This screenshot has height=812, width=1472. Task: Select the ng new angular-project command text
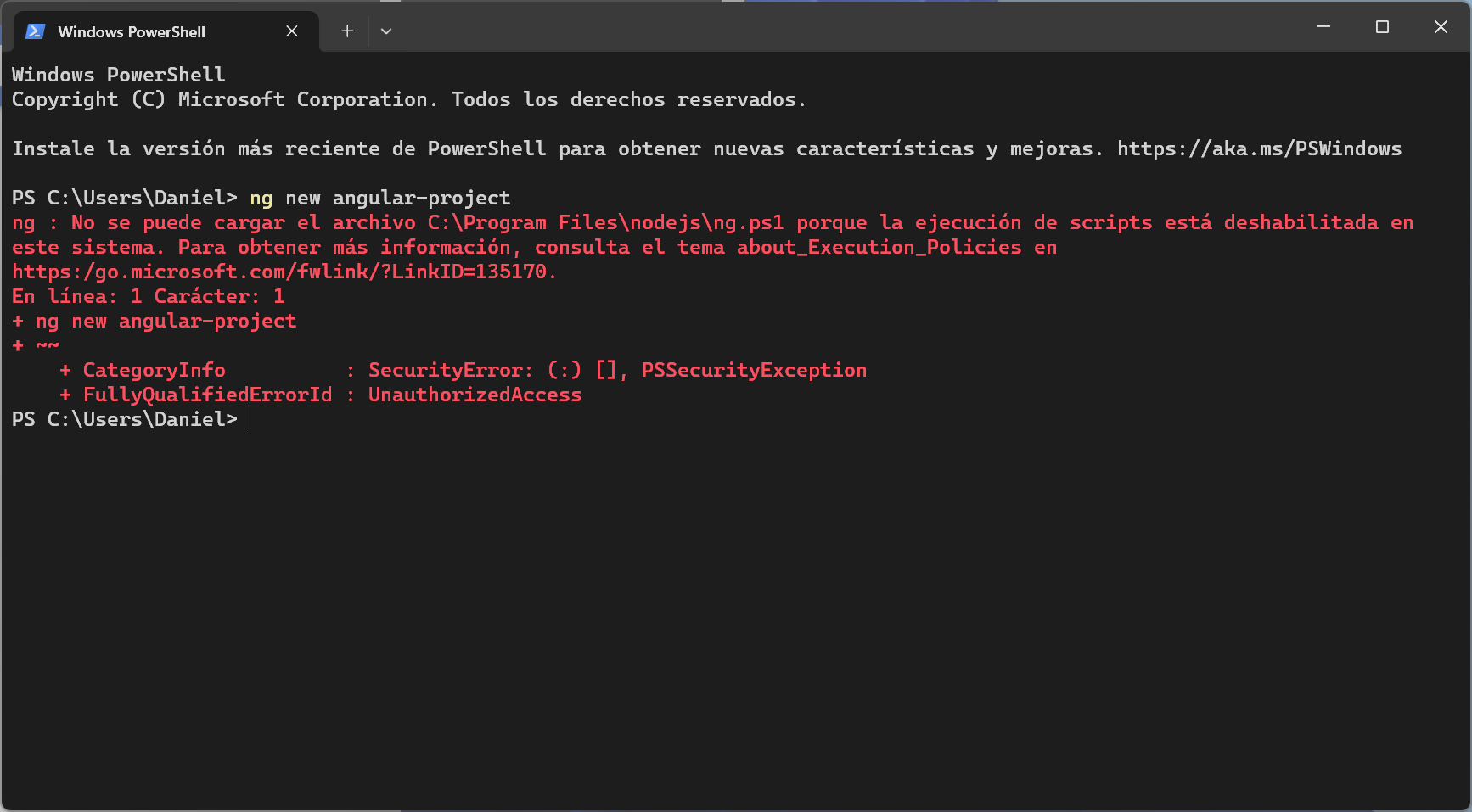(x=379, y=198)
